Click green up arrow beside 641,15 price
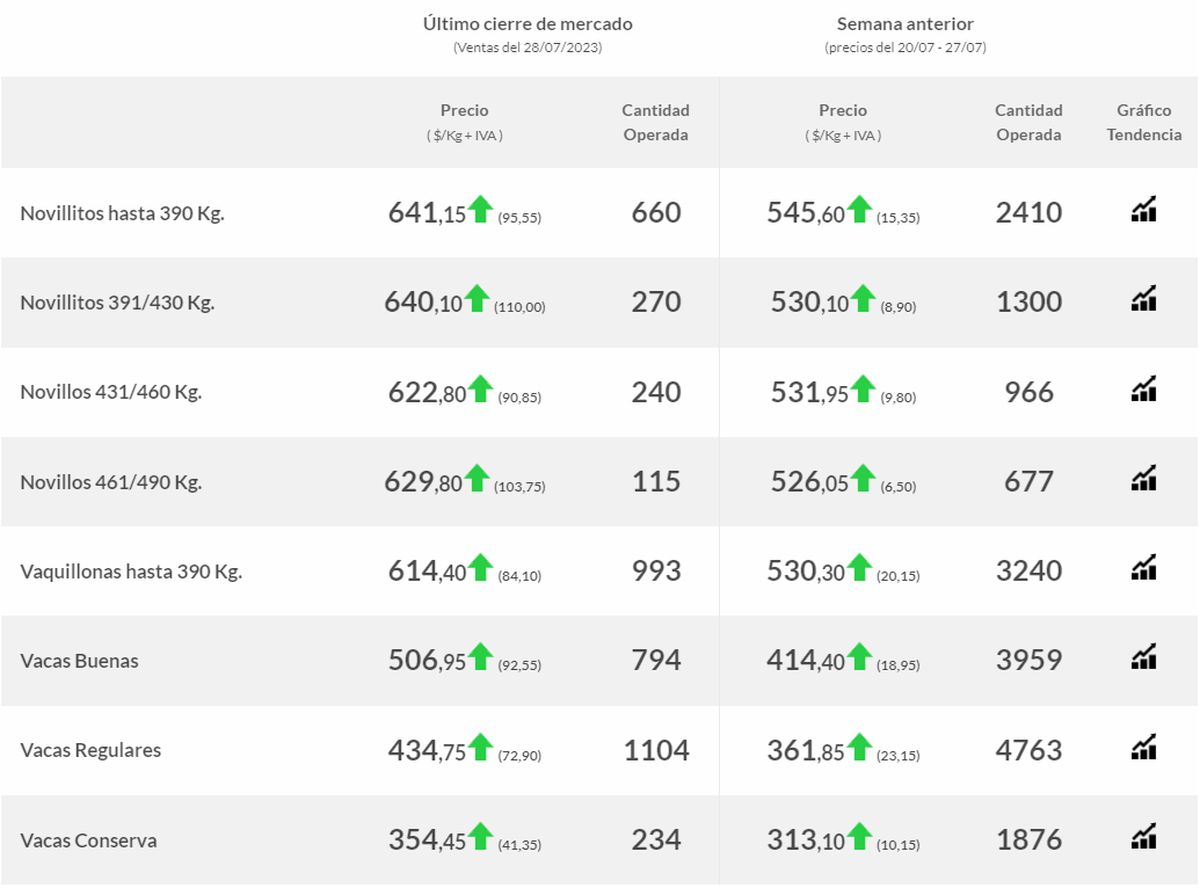 coord(481,209)
